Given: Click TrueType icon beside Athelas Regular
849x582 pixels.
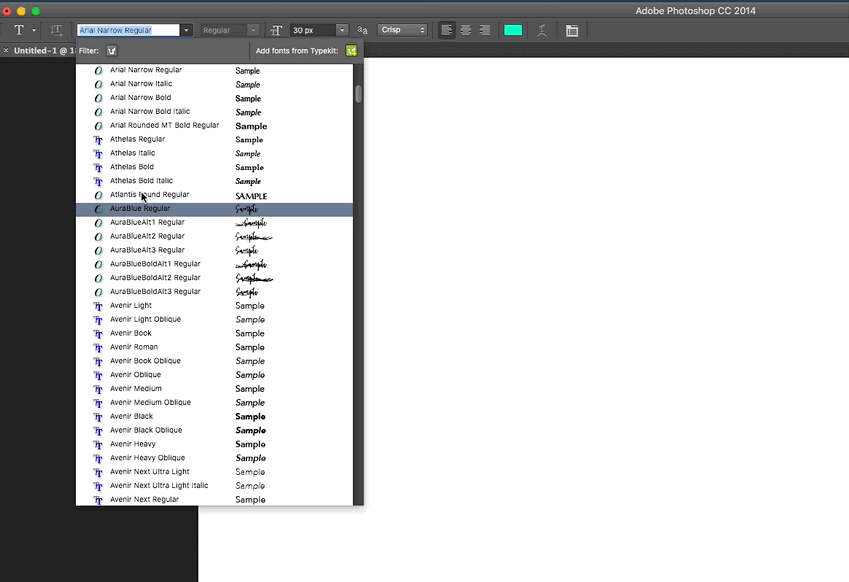Looking at the screenshot, I should pyautogui.click(x=98, y=140).
